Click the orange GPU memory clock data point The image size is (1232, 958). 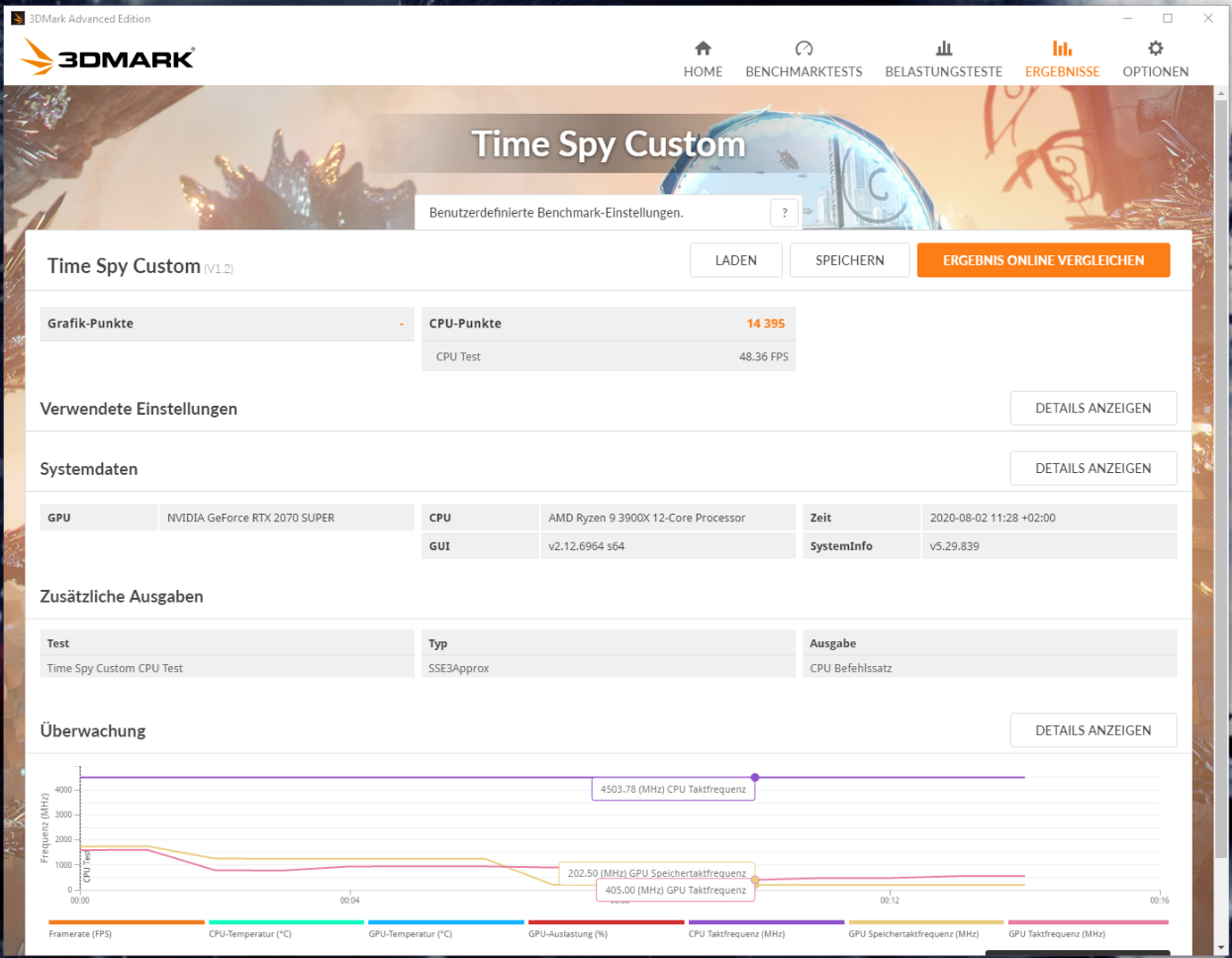click(755, 880)
